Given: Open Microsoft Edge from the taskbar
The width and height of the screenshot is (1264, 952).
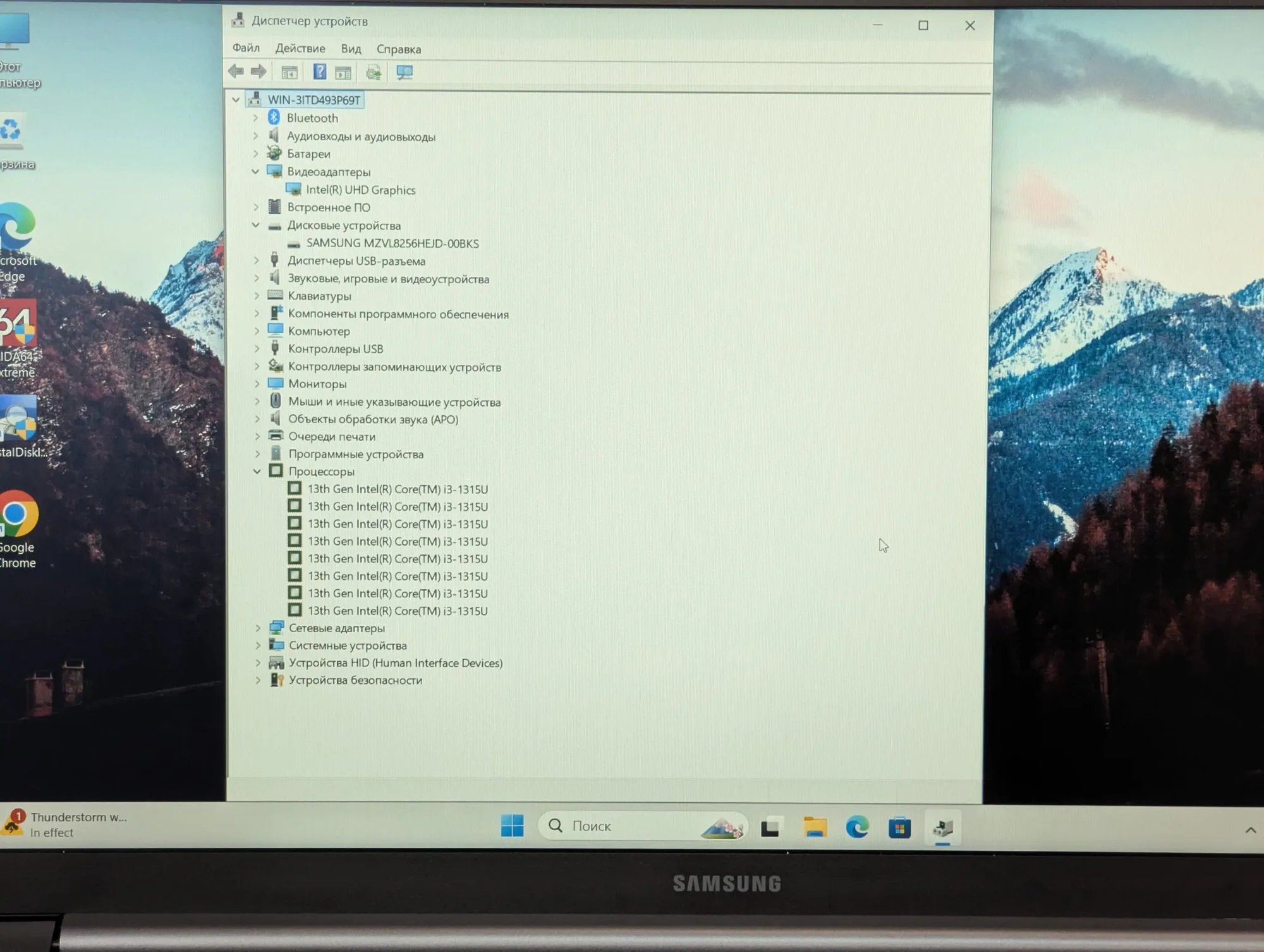Looking at the screenshot, I should point(857,827).
